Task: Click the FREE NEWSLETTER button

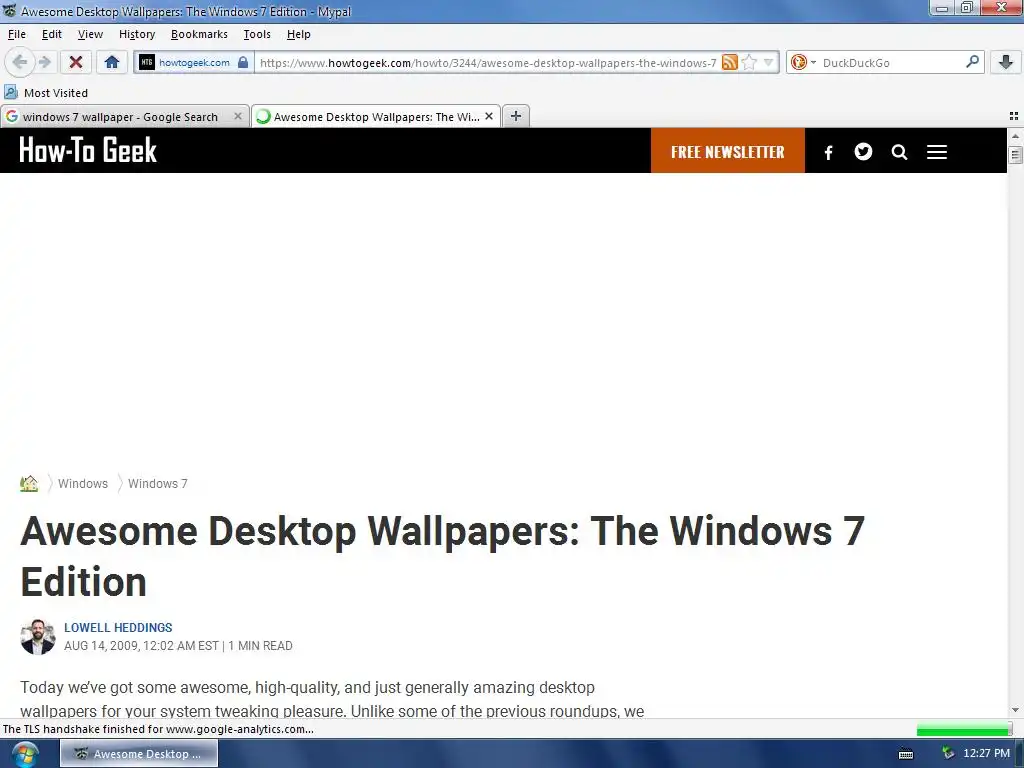Action: coord(728,152)
